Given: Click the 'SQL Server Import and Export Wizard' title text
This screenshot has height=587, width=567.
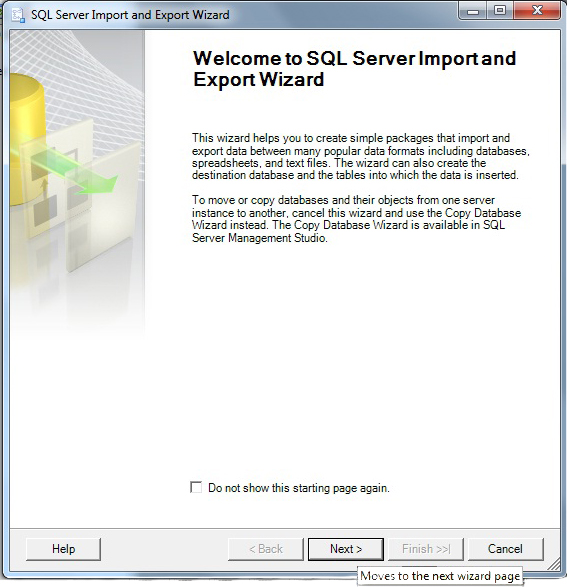Looking at the screenshot, I should pos(130,15).
